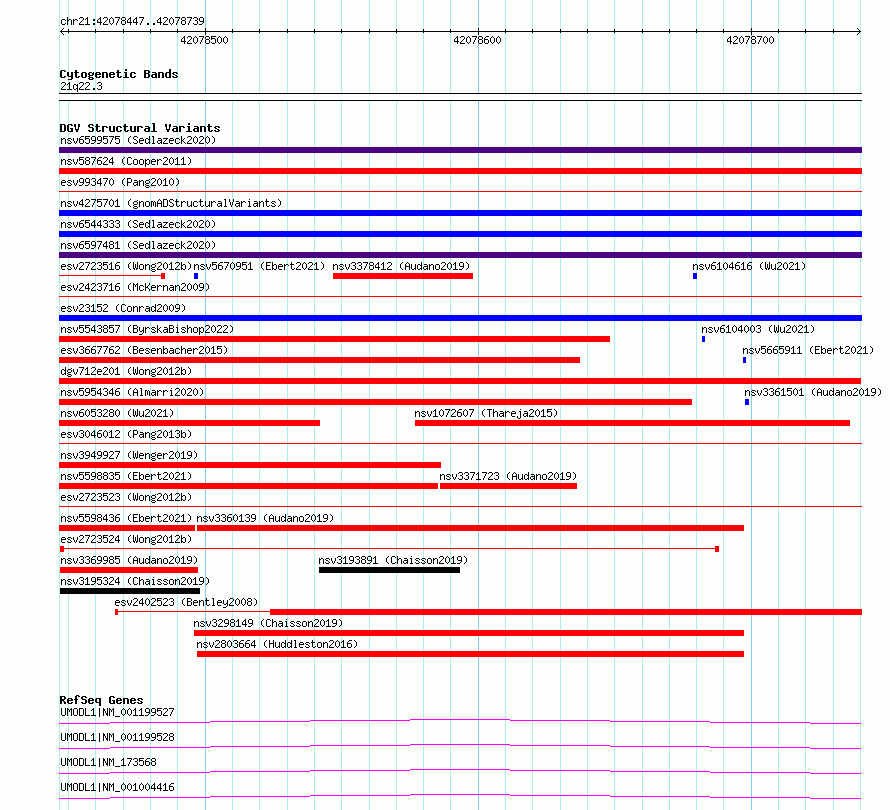Open the esv2423716 (McKernan2009) label
Viewport: 890px width, 810px height.
point(135,287)
